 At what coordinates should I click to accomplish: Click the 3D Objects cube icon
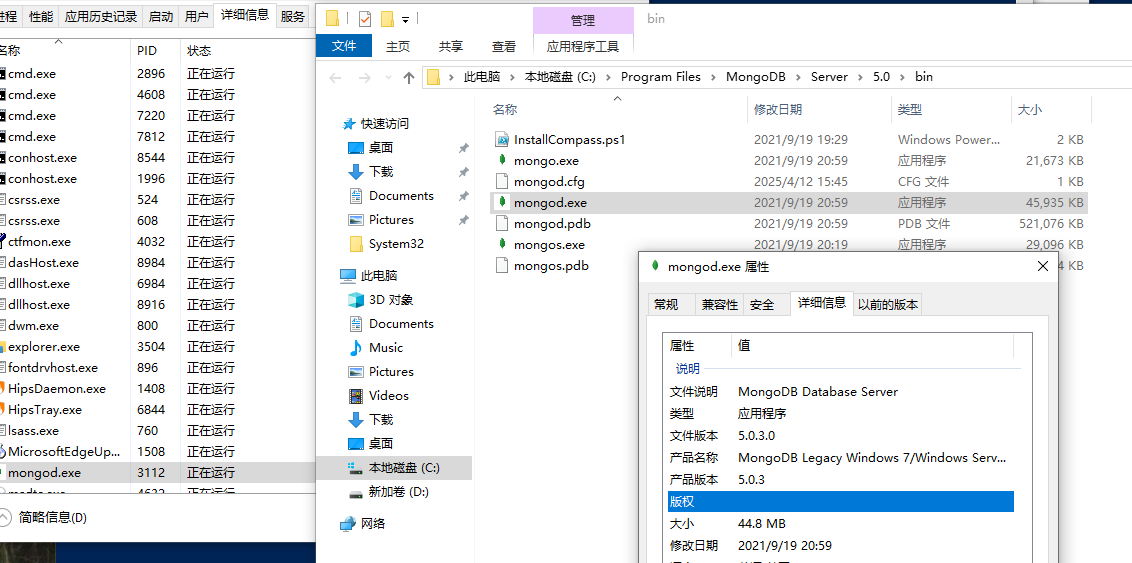(x=355, y=300)
